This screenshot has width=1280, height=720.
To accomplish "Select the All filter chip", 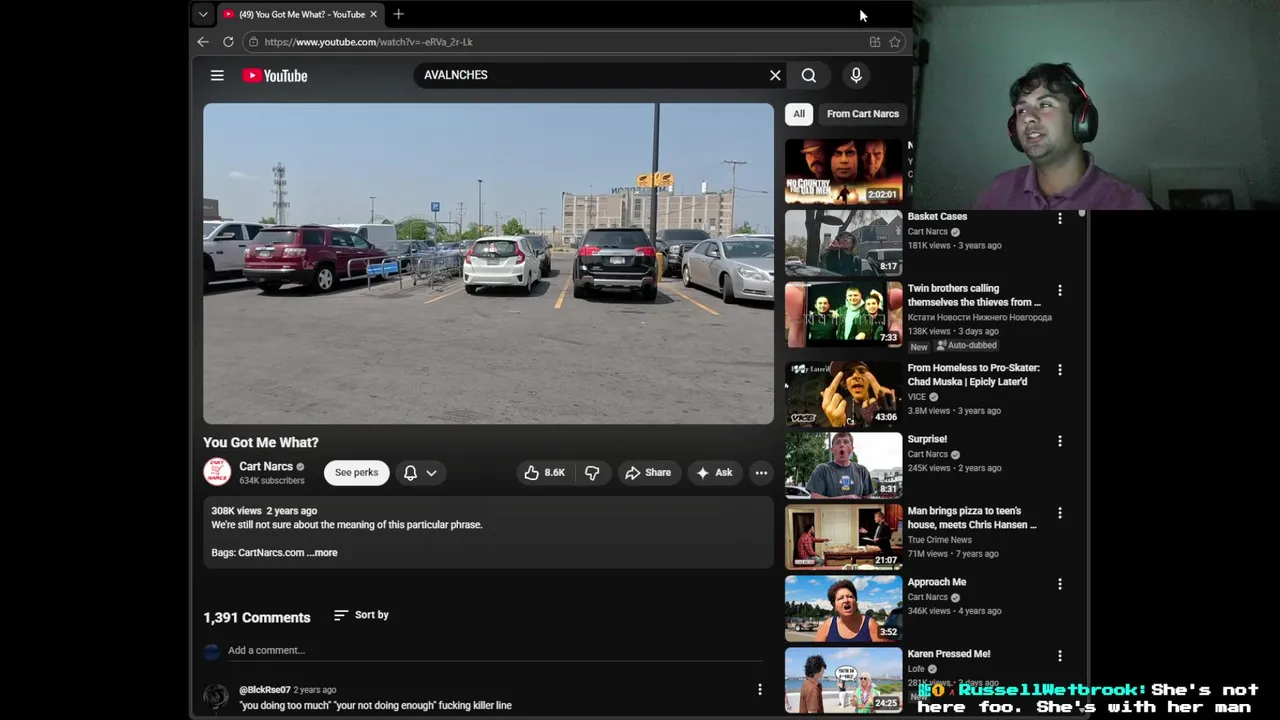I will (x=799, y=114).
